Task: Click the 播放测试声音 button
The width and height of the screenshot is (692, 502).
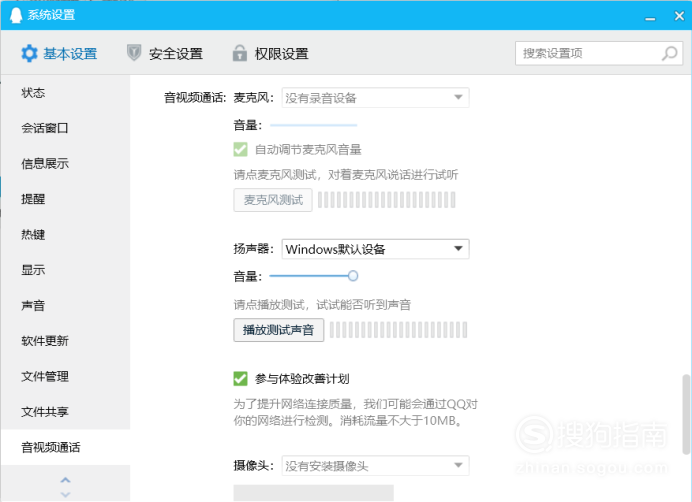Action: pos(278,330)
